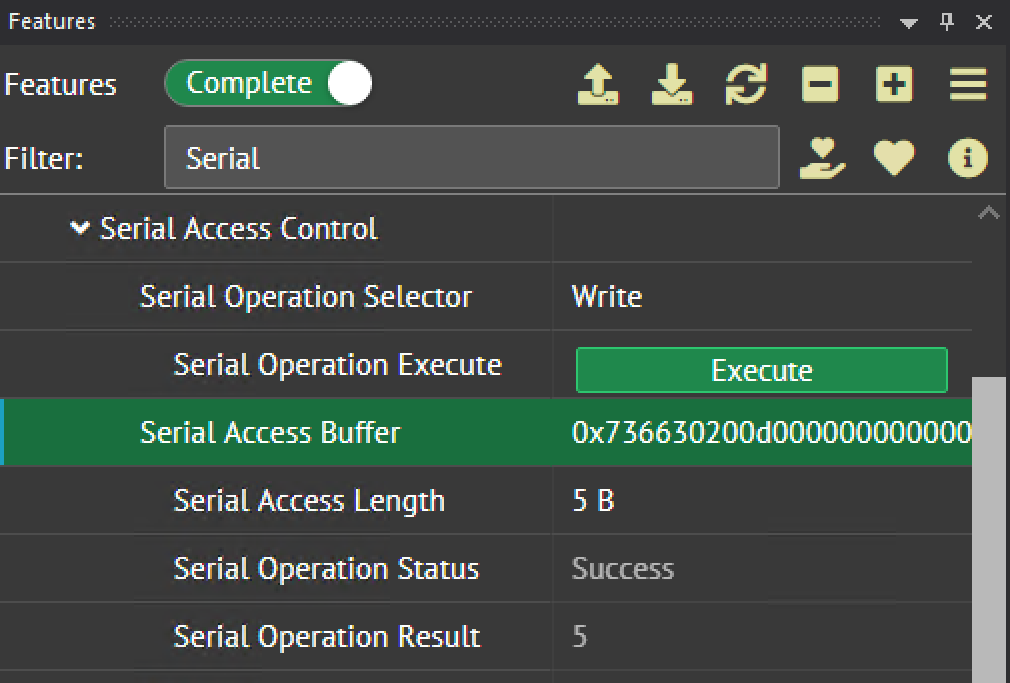
Task: Collapse Serial Access Control category
Action: tap(80, 229)
